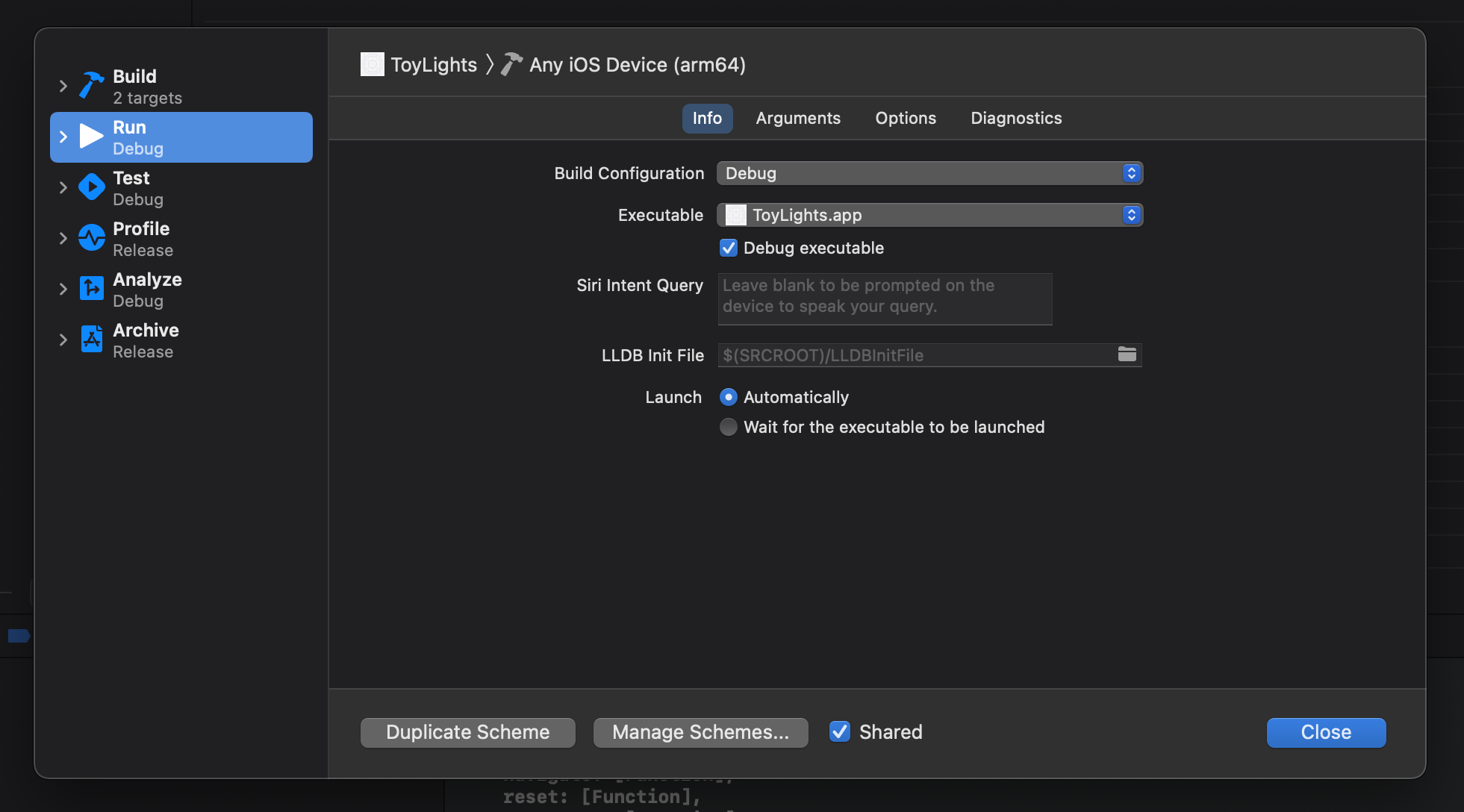Click the Duplicate Scheme button

(x=467, y=732)
